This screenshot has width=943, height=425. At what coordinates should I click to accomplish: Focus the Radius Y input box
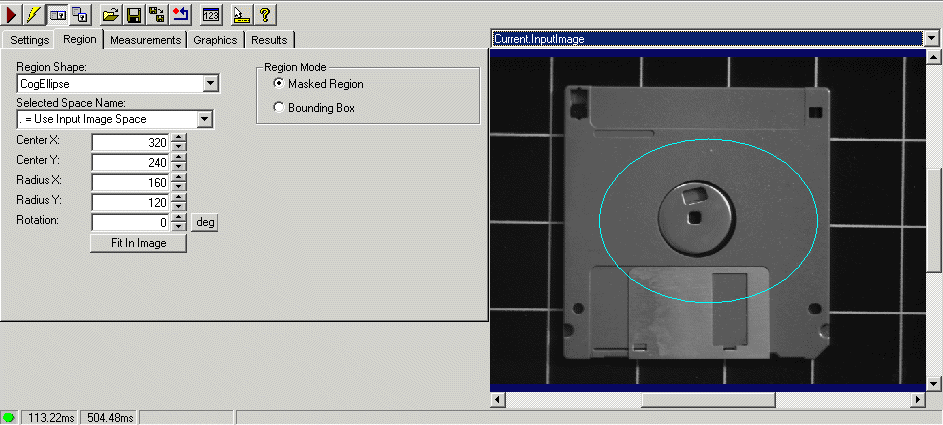tap(131, 202)
